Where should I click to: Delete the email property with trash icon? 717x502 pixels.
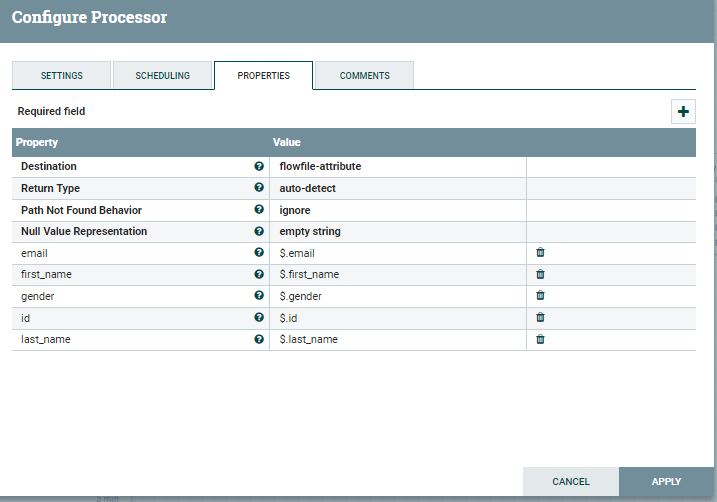pyautogui.click(x=540, y=252)
